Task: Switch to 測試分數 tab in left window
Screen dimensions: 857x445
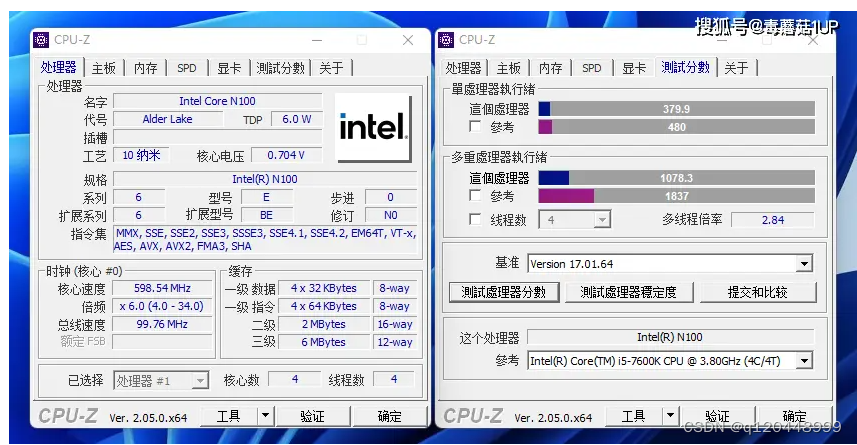Action: (x=280, y=68)
